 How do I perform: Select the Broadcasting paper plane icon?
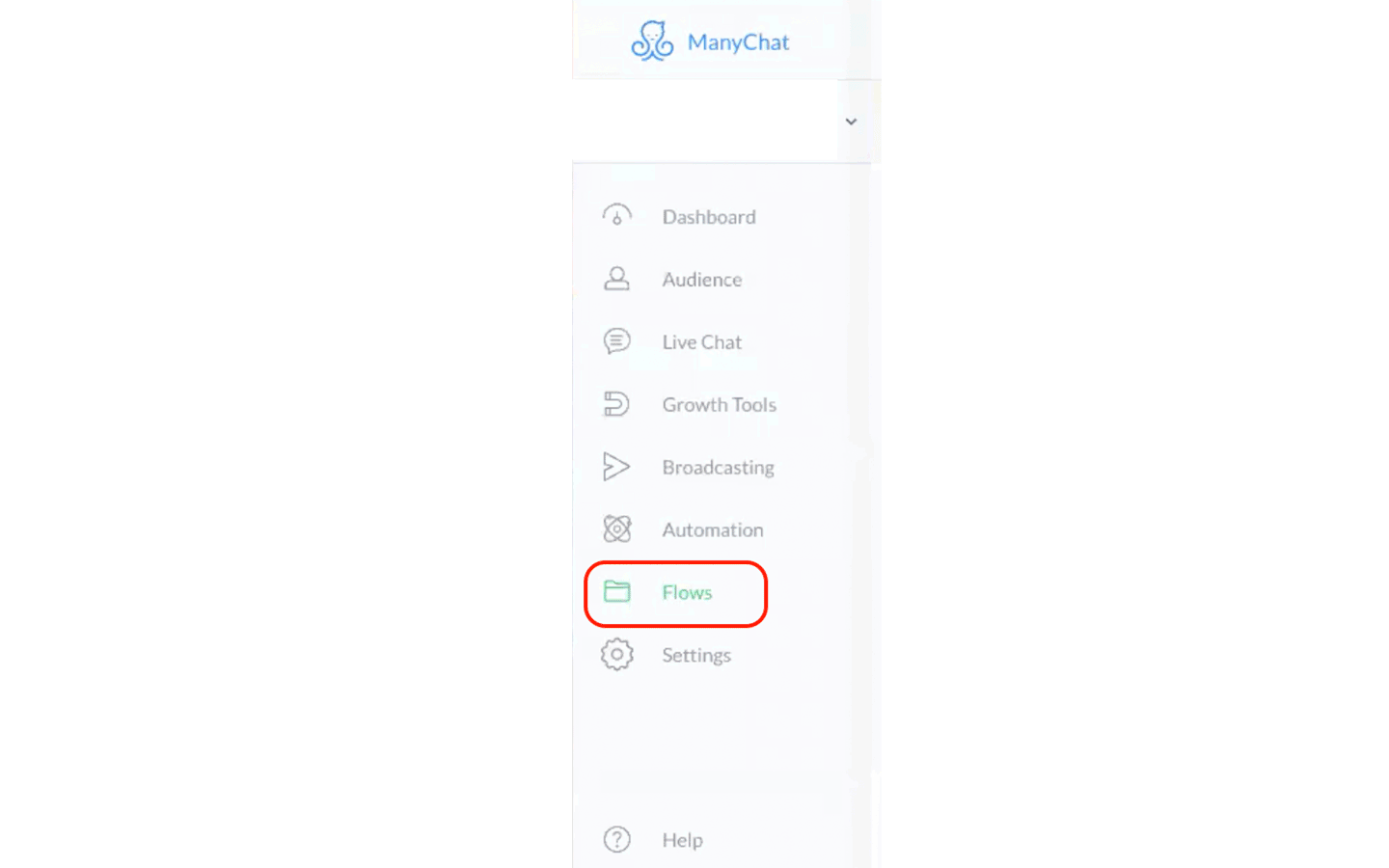tap(616, 467)
